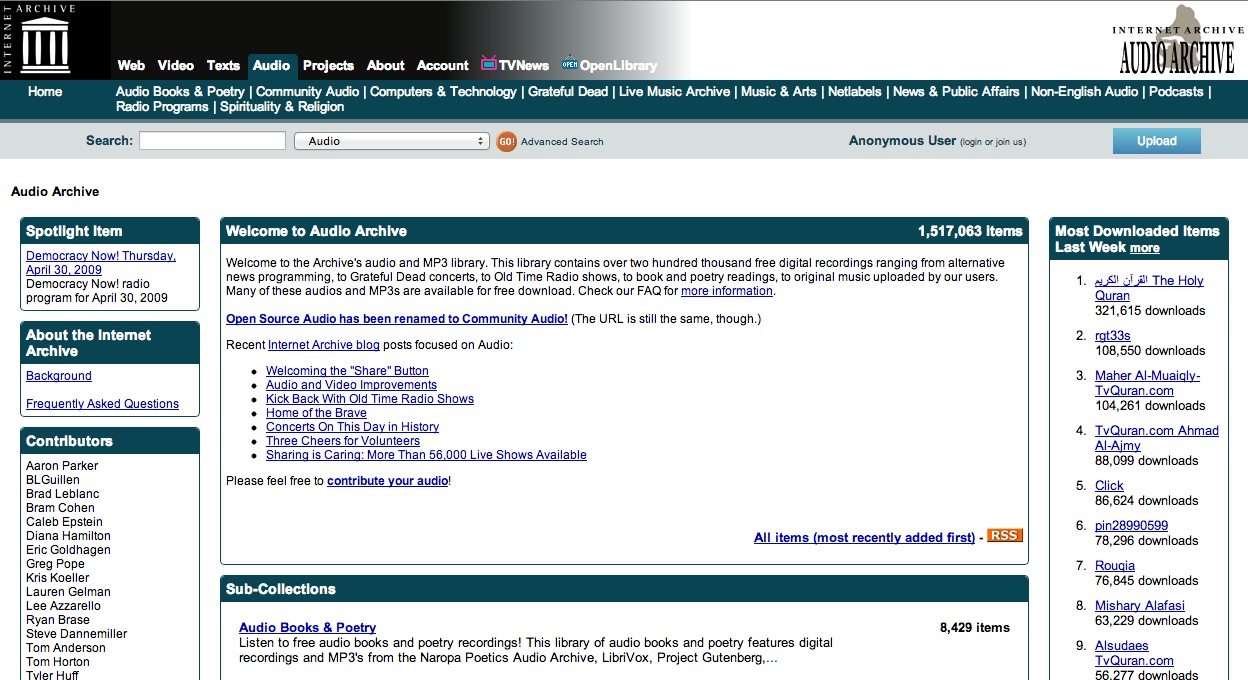Open the Background link
1248x680 pixels.
(x=59, y=376)
